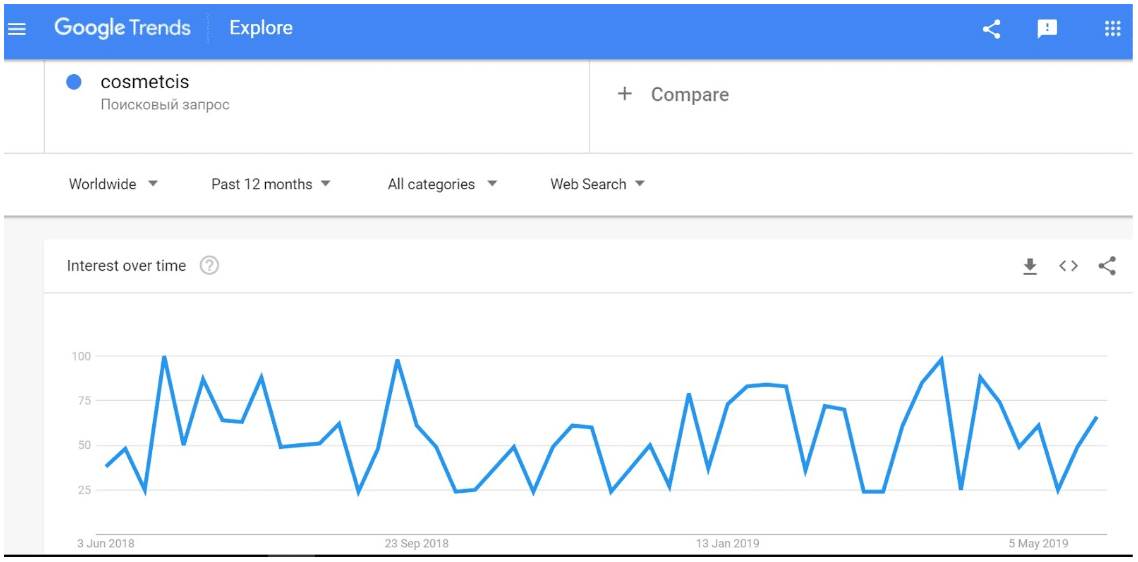The width and height of the screenshot is (1138, 562).
Task: Click the 23 Sep 2018 peak on chart
Action: tap(397, 360)
